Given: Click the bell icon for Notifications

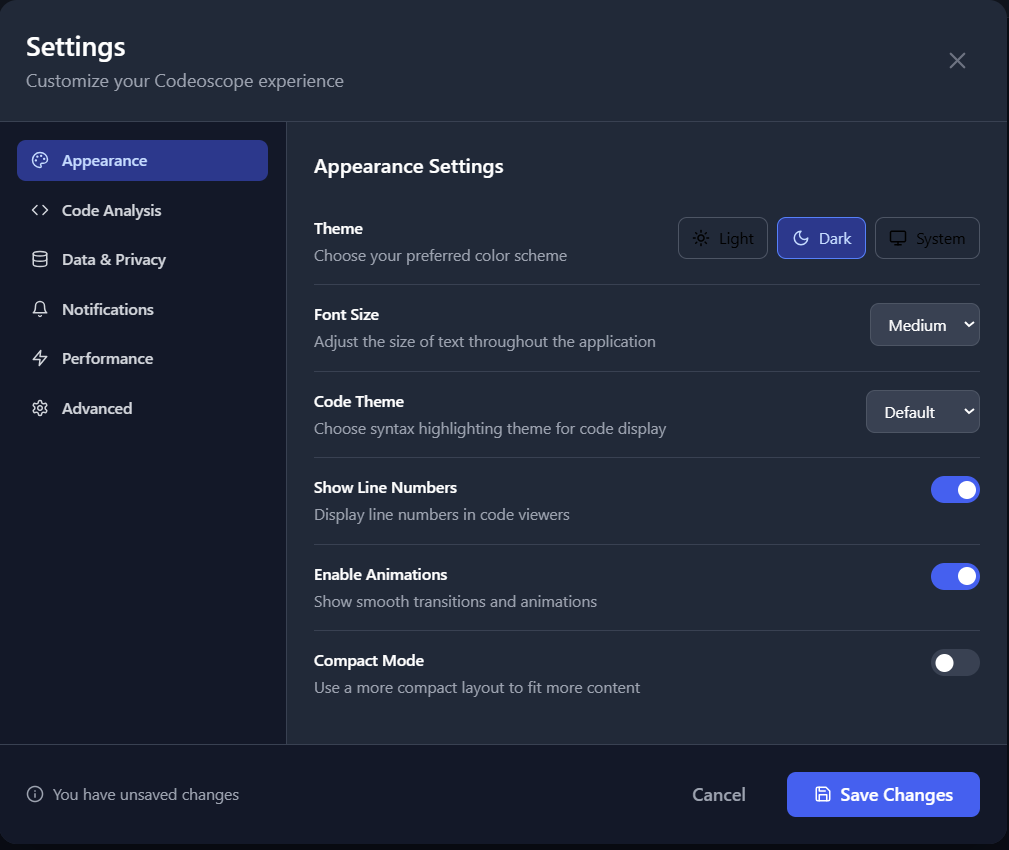Looking at the screenshot, I should 40,309.
